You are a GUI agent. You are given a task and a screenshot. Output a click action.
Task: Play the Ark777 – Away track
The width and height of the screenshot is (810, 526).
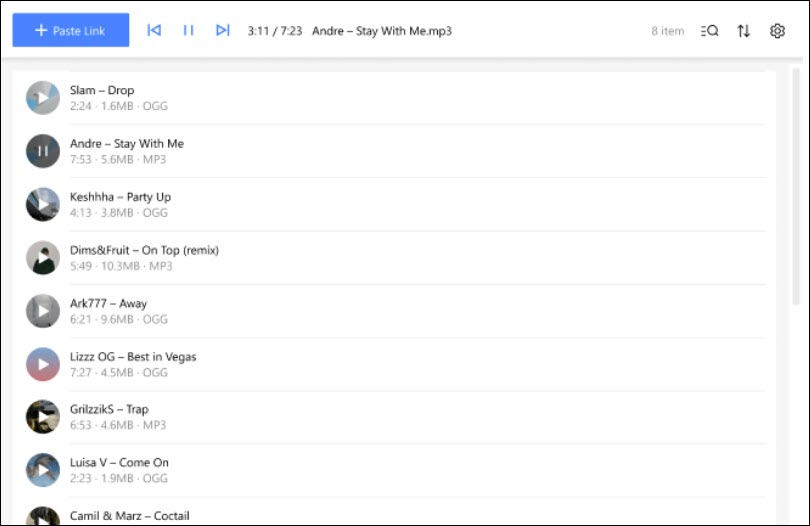pos(43,311)
